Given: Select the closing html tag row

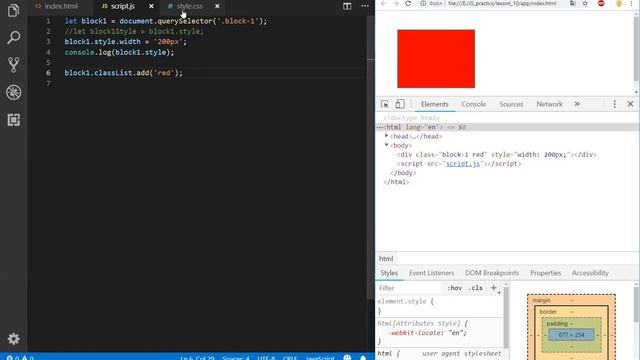Looking at the screenshot, I should coord(396,182).
